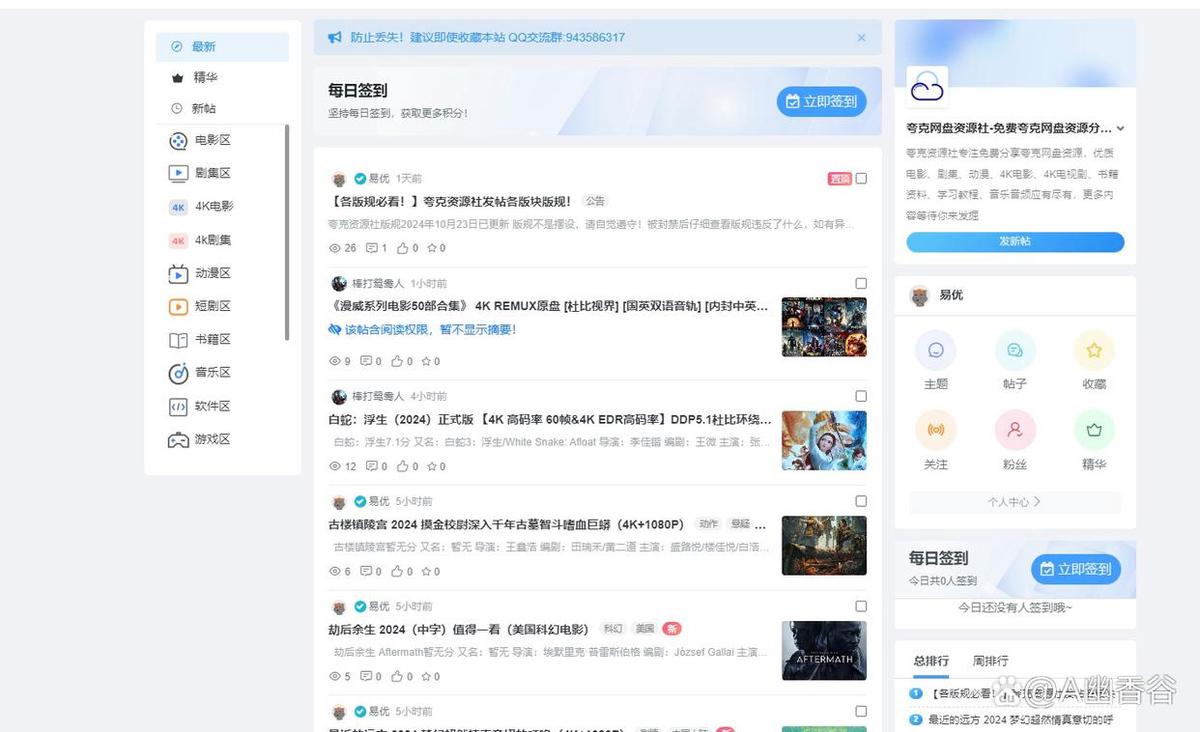Image resolution: width=1200 pixels, height=732 pixels.
Task: Open rank 2 entry 最近的远方 2024
Action: coord(1020,720)
